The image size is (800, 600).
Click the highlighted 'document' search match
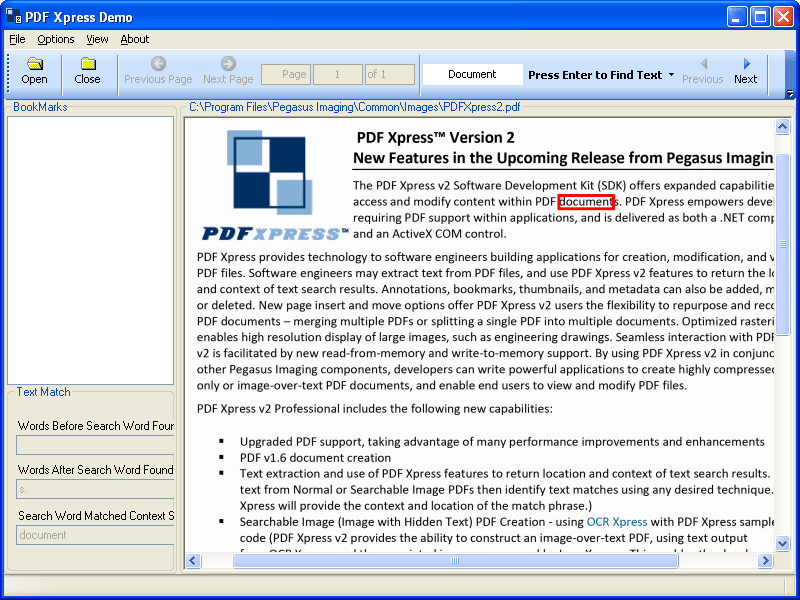586,202
